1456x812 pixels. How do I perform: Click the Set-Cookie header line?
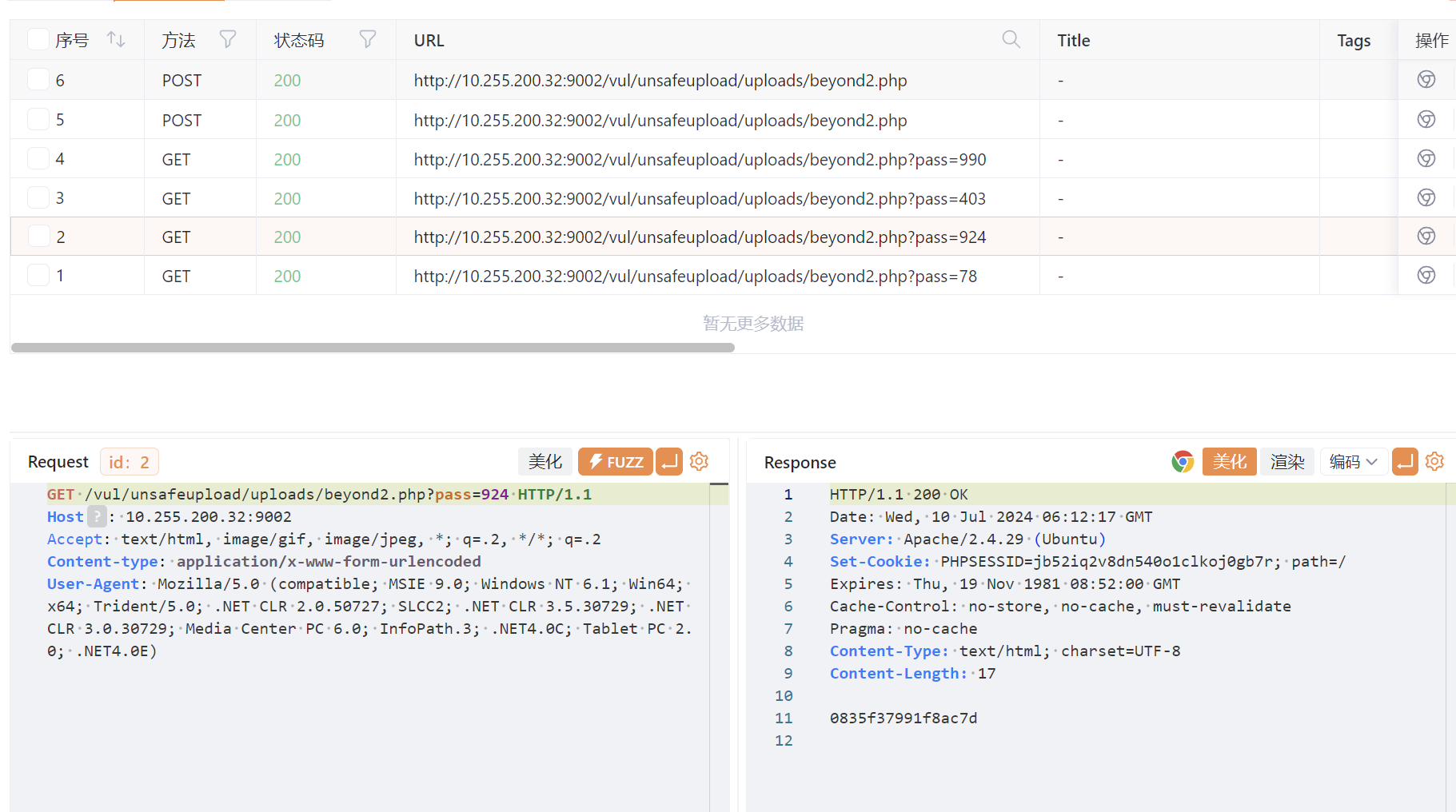[x=1087, y=561]
